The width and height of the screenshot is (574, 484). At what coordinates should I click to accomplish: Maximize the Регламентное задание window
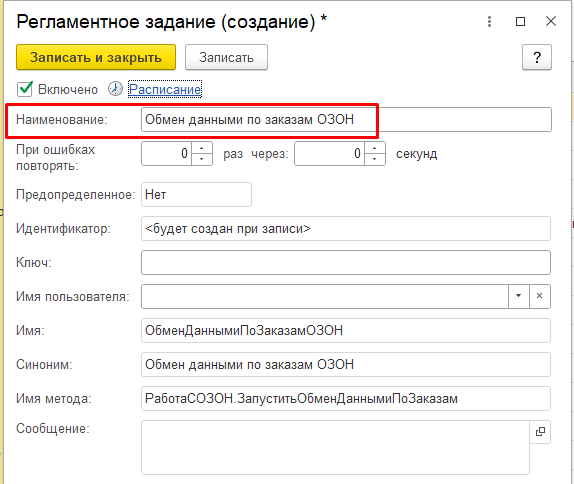[x=520, y=22]
